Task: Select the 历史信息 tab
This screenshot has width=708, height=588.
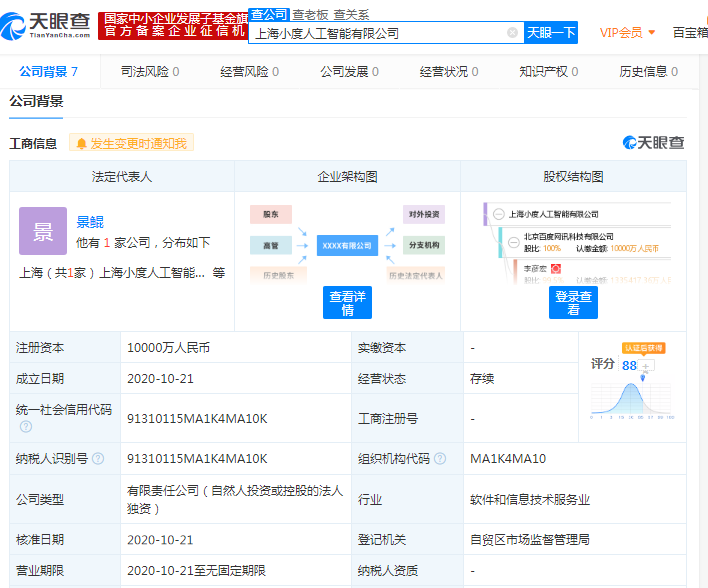Action: click(648, 71)
